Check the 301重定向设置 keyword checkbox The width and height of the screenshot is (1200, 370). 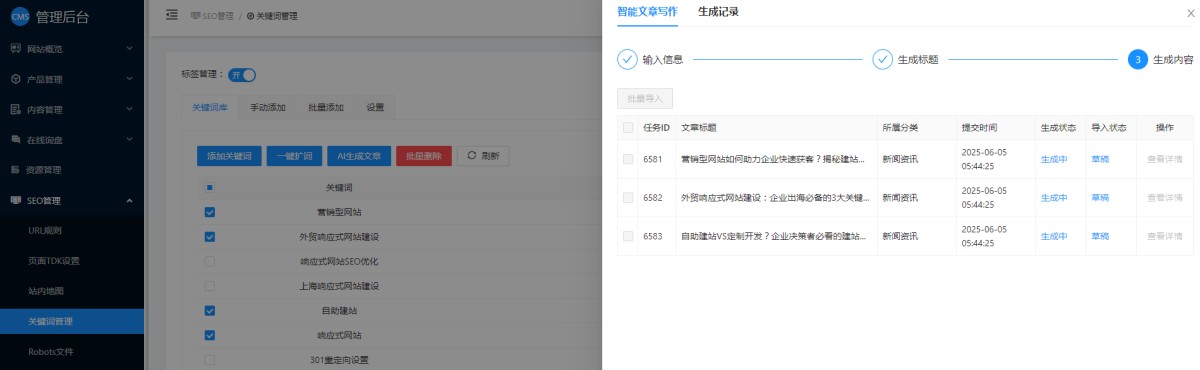pos(209,360)
